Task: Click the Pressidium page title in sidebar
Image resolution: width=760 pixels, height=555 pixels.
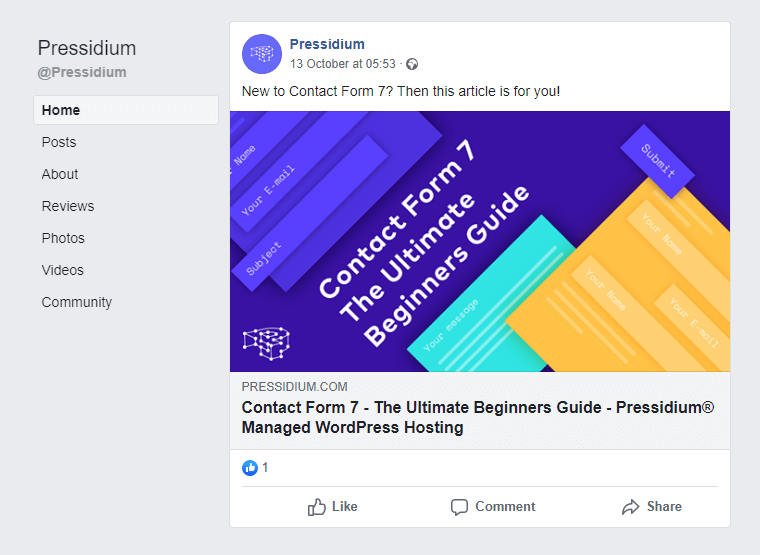Action: coord(87,48)
